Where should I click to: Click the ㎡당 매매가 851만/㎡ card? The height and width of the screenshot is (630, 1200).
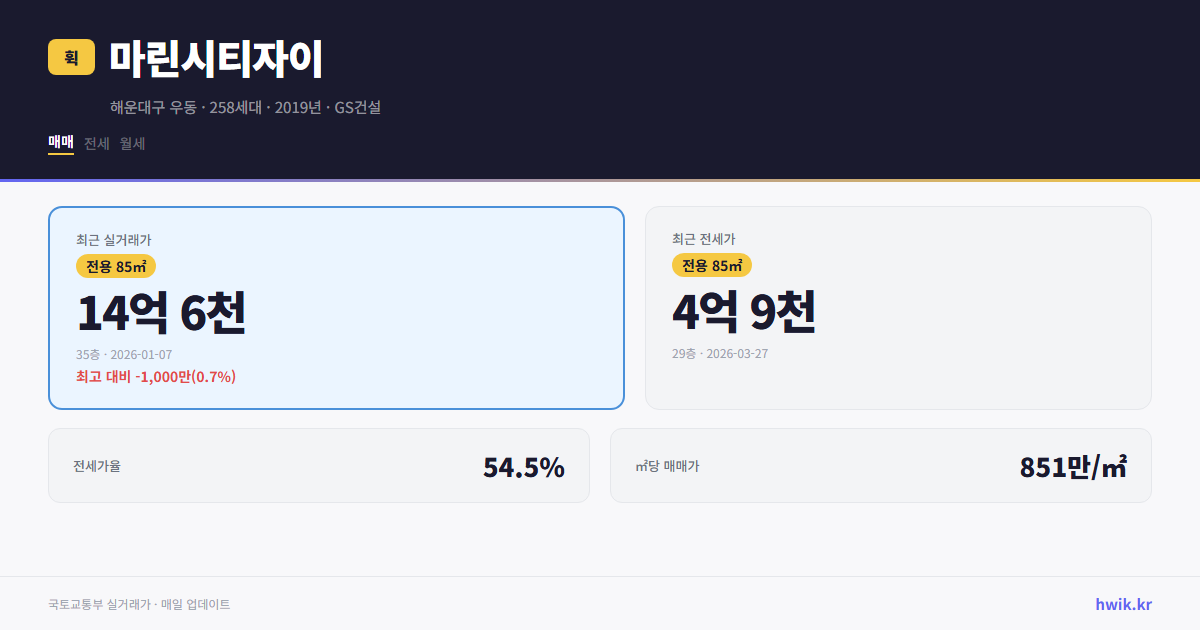880,465
